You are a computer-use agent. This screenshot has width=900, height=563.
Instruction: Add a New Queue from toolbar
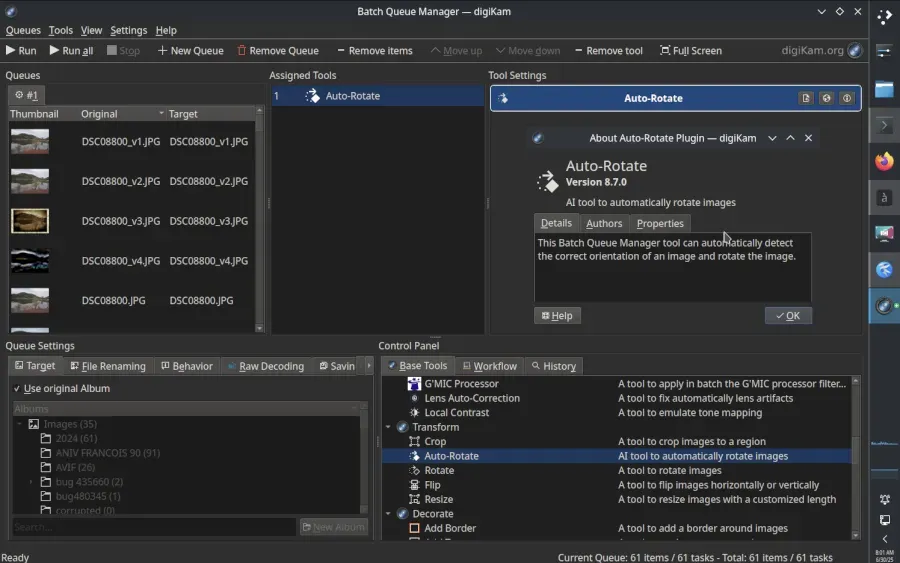[x=191, y=51]
